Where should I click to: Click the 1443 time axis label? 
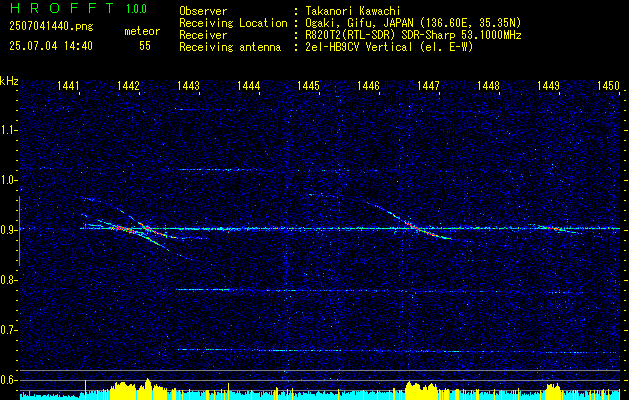[x=188, y=86]
